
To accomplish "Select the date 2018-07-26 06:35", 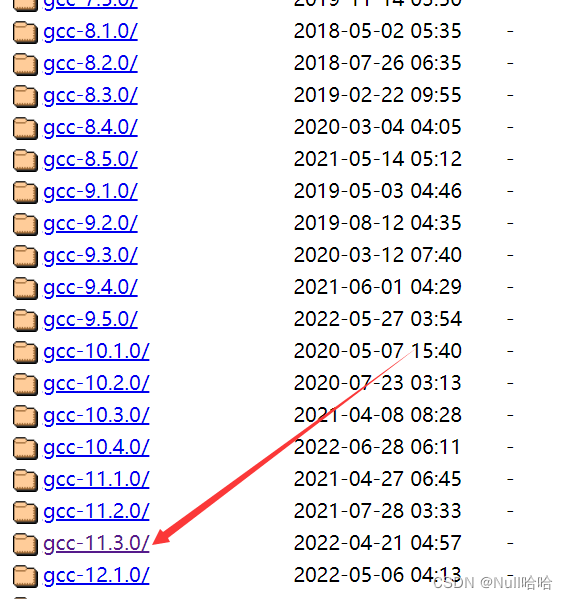I will [x=377, y=63].
